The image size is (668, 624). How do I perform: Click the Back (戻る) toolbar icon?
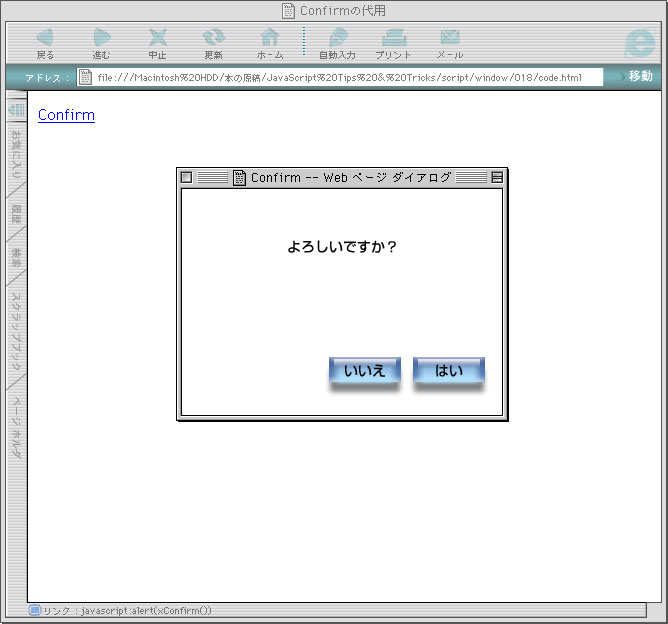click(x=45, y=41)
